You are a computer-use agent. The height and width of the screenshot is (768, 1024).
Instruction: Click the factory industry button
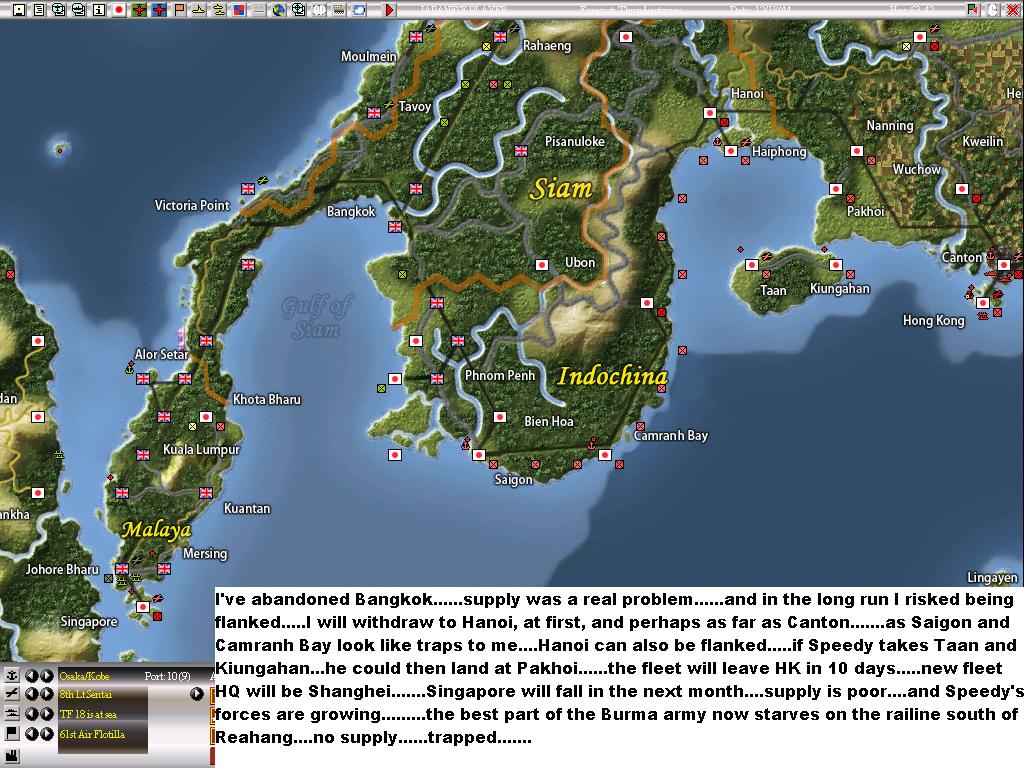(x=12, y=756)
